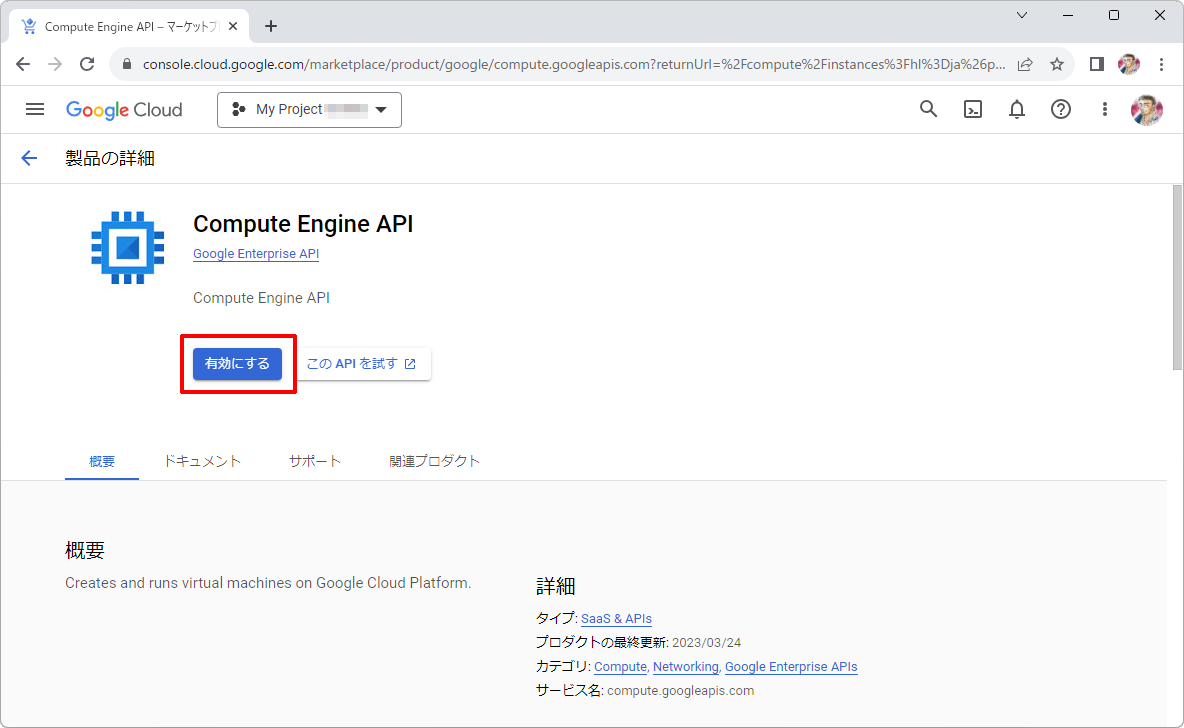The width and height of the screenshot is (1184, 728).
Task: Open the Google Enterprise APIs category link
Action: pos(791,667)
